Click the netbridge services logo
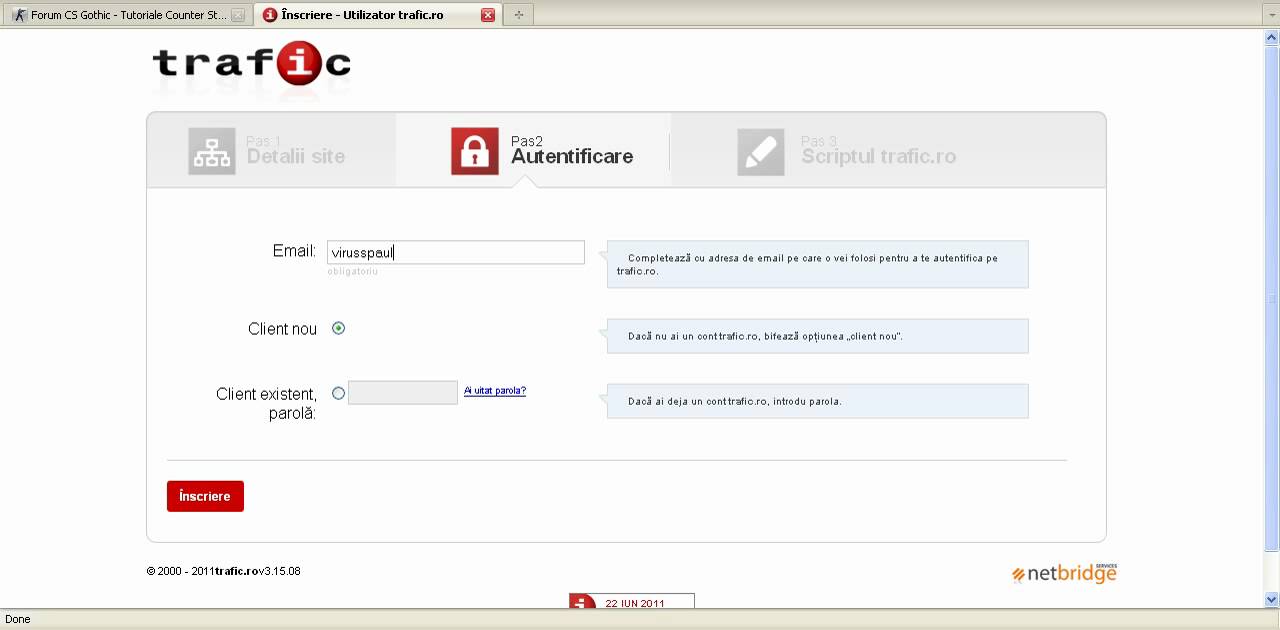Viewport: 1280px width, 630px height. pos(1064,573)
